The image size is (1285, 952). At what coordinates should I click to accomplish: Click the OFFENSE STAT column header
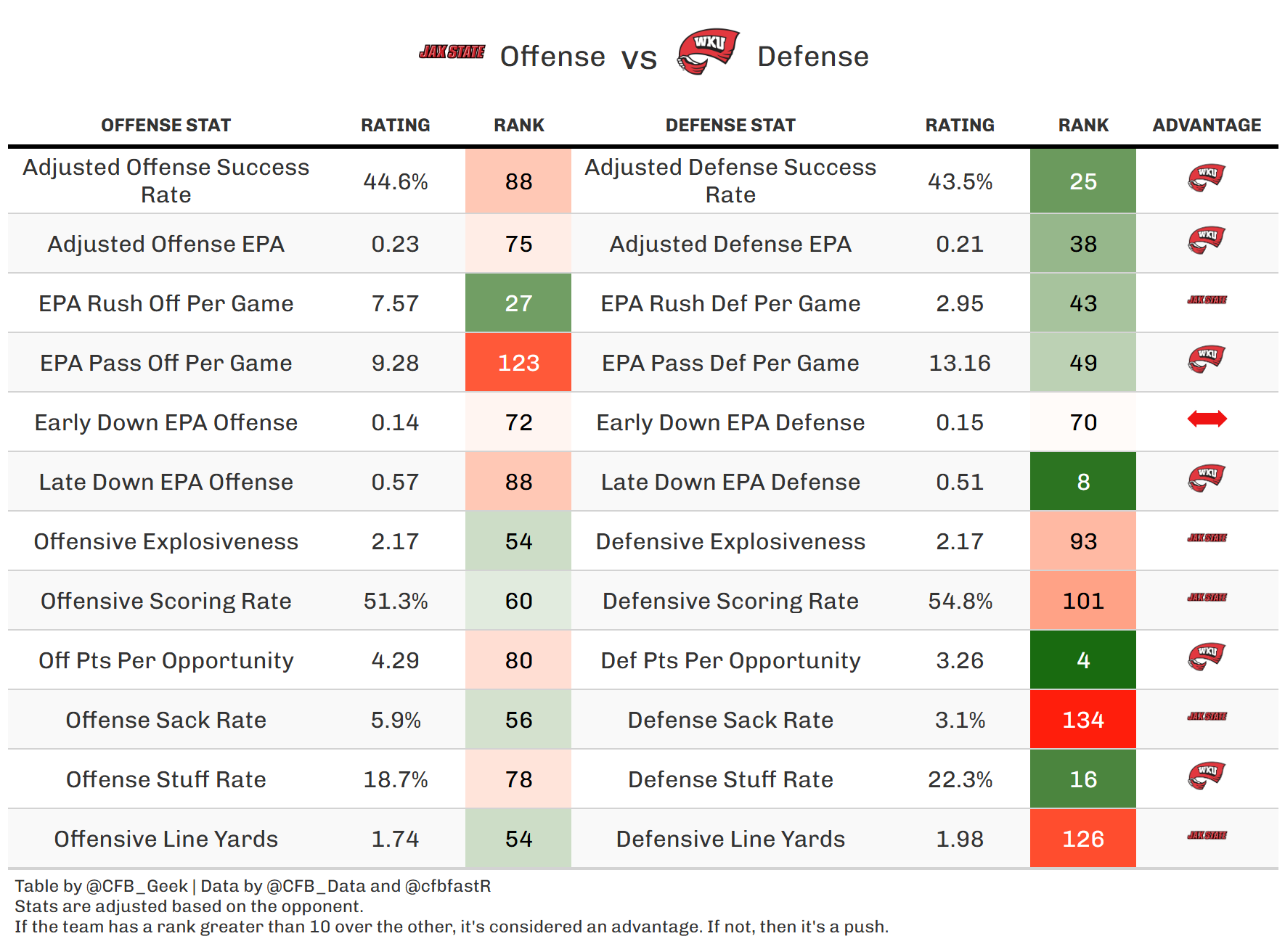click(166, 126)
